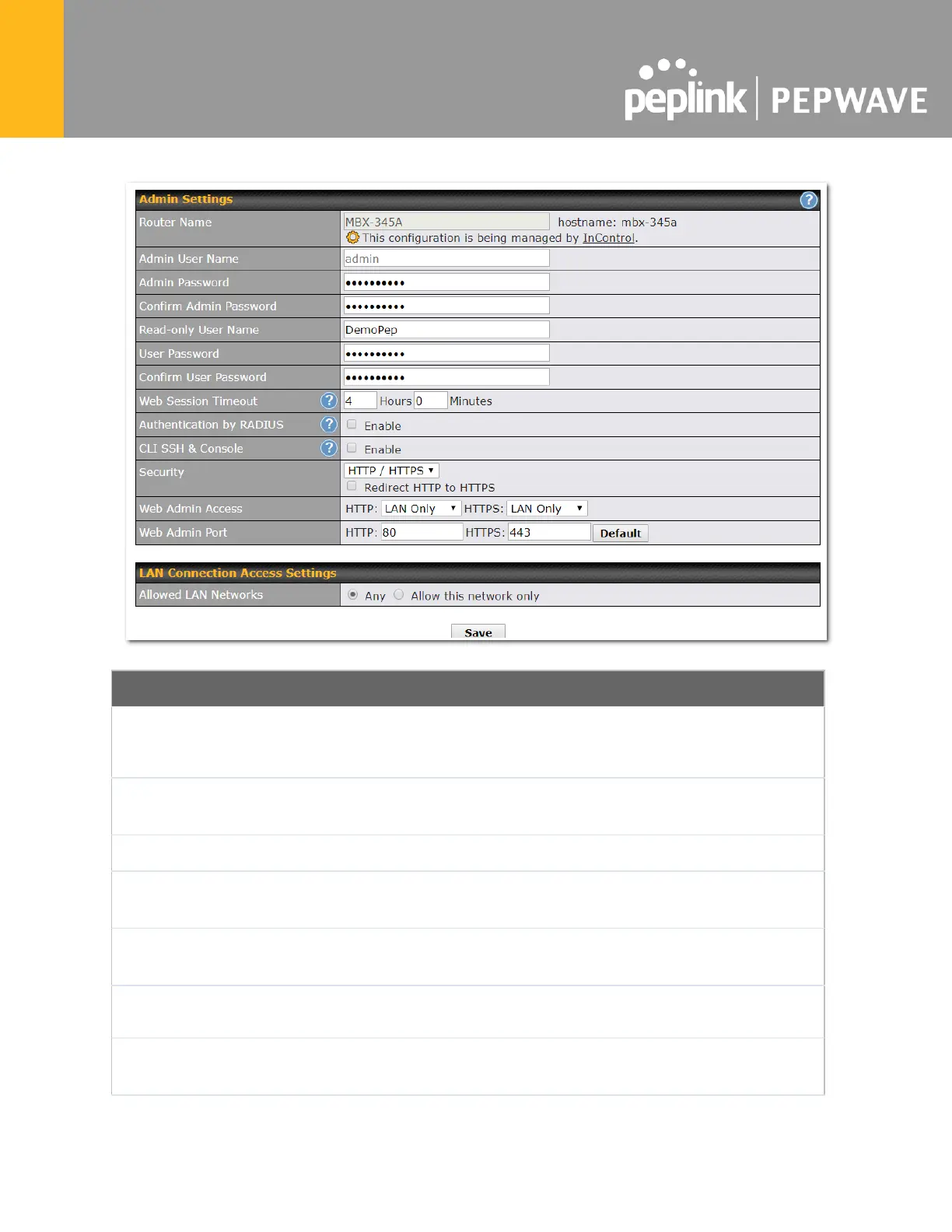Click the User Password field
Image resolution: width=952 pixels, height=1232 pixels.
pyautogui.click(x=446, y=353)
